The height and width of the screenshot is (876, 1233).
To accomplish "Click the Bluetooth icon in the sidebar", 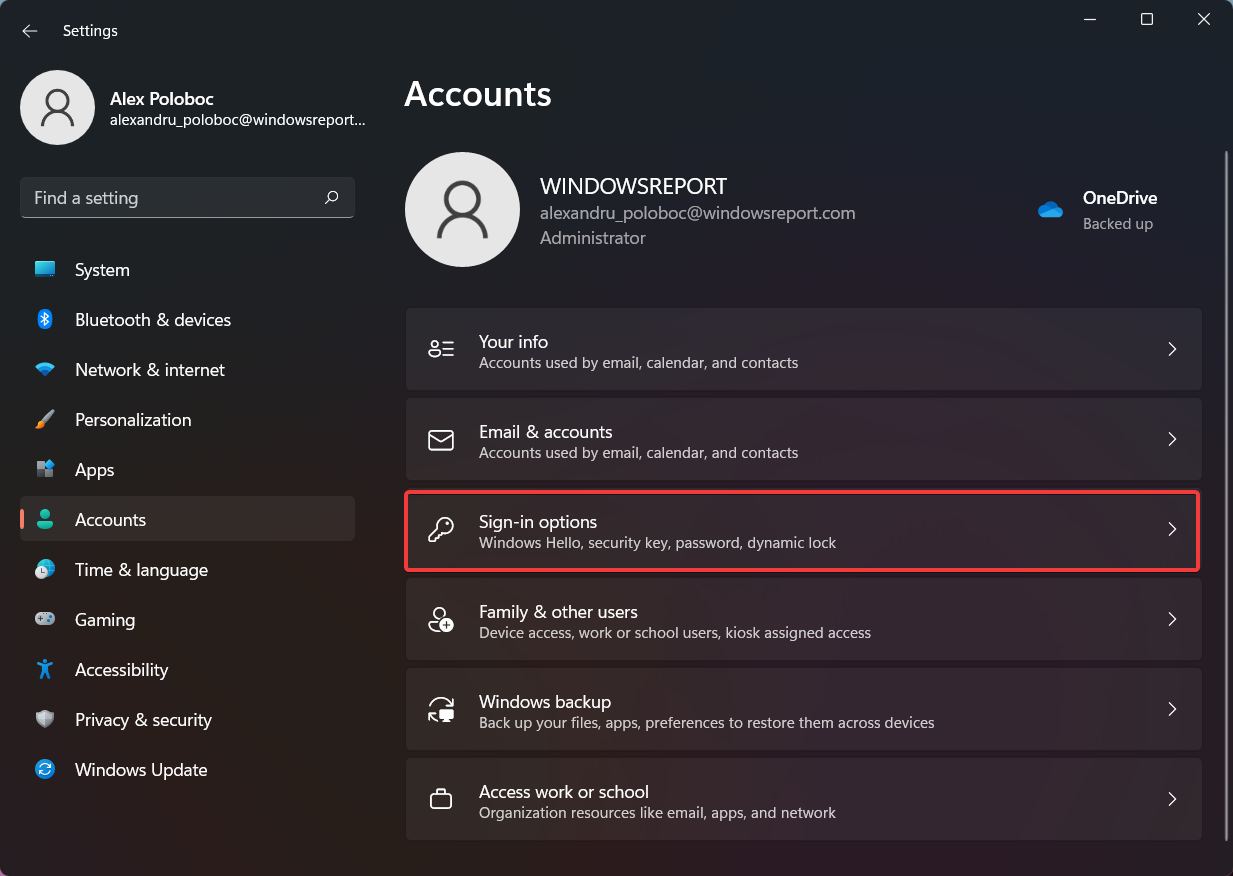I will click(45, 319).
